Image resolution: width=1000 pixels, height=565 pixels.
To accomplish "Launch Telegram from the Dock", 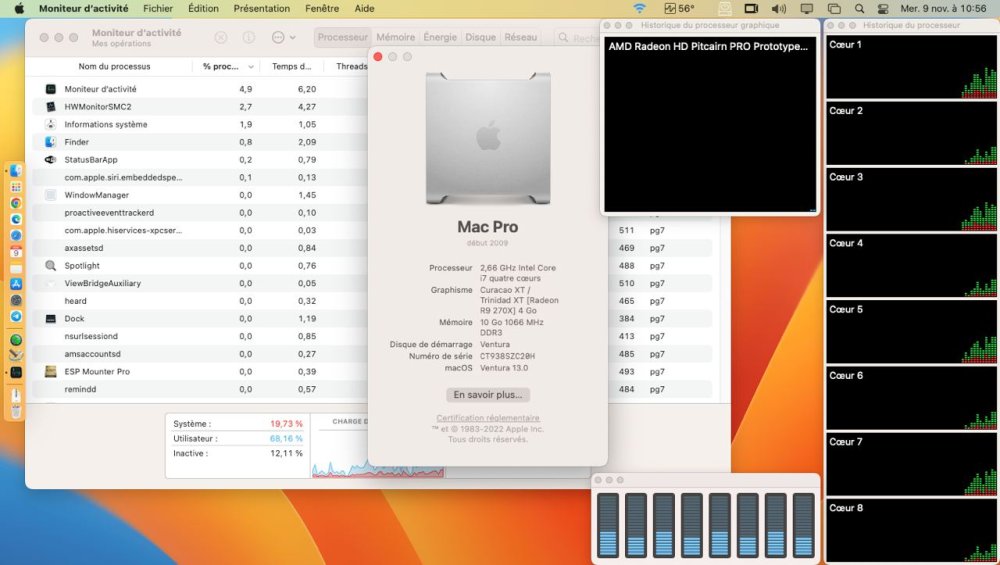I will pos(16,316).
